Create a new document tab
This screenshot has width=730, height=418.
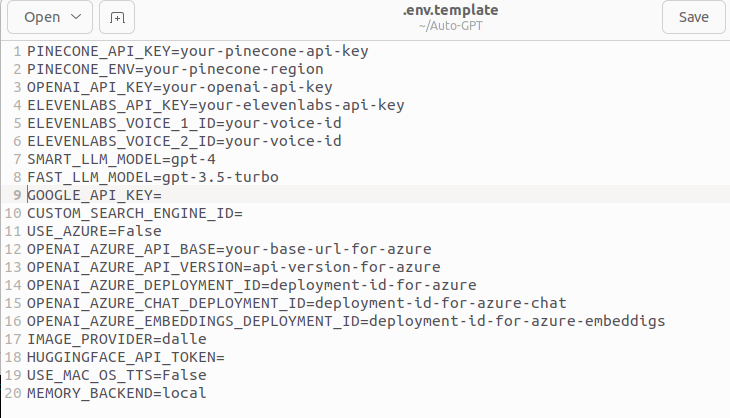118,17
